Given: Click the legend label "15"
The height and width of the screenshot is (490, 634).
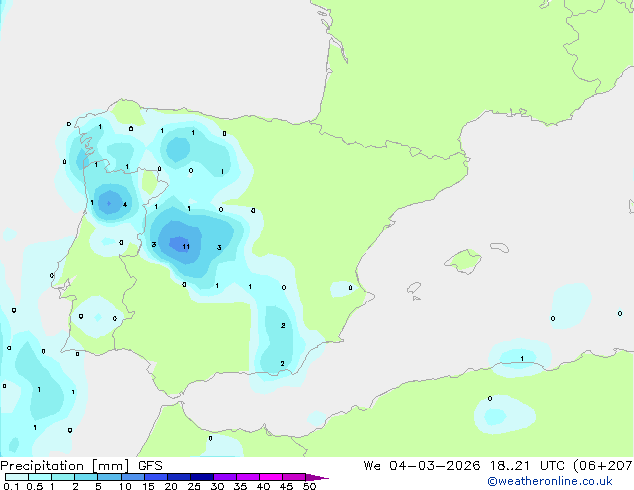Looking at the screenshot, I should [148, 486].
